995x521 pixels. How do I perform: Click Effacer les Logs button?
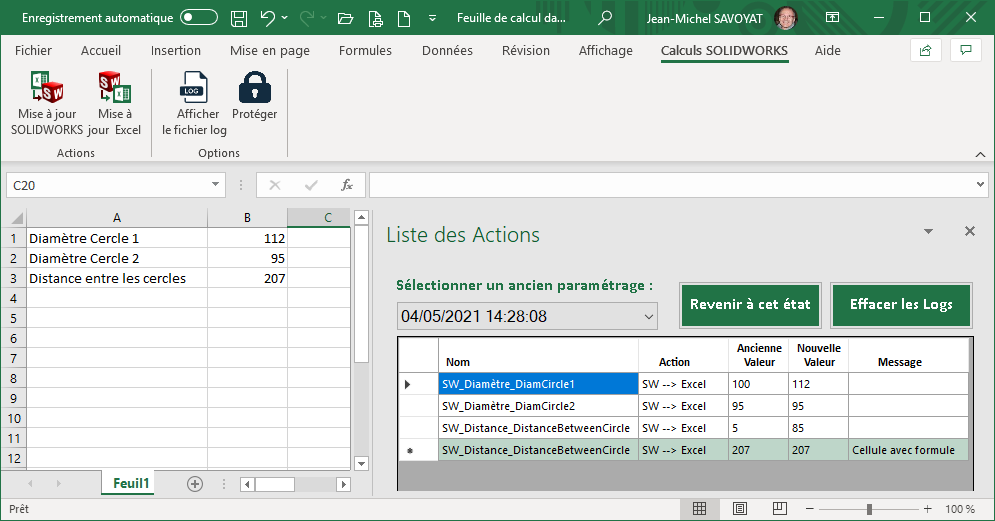[901, 305]
